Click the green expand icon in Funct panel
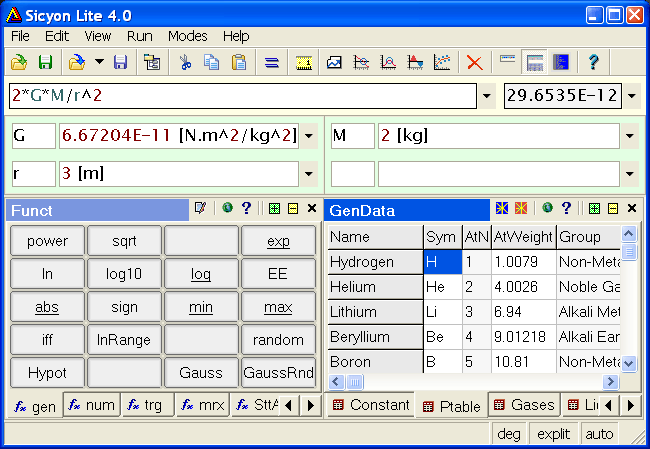The height and width of the screenshot is (449, 650). [x=274, y=208]
